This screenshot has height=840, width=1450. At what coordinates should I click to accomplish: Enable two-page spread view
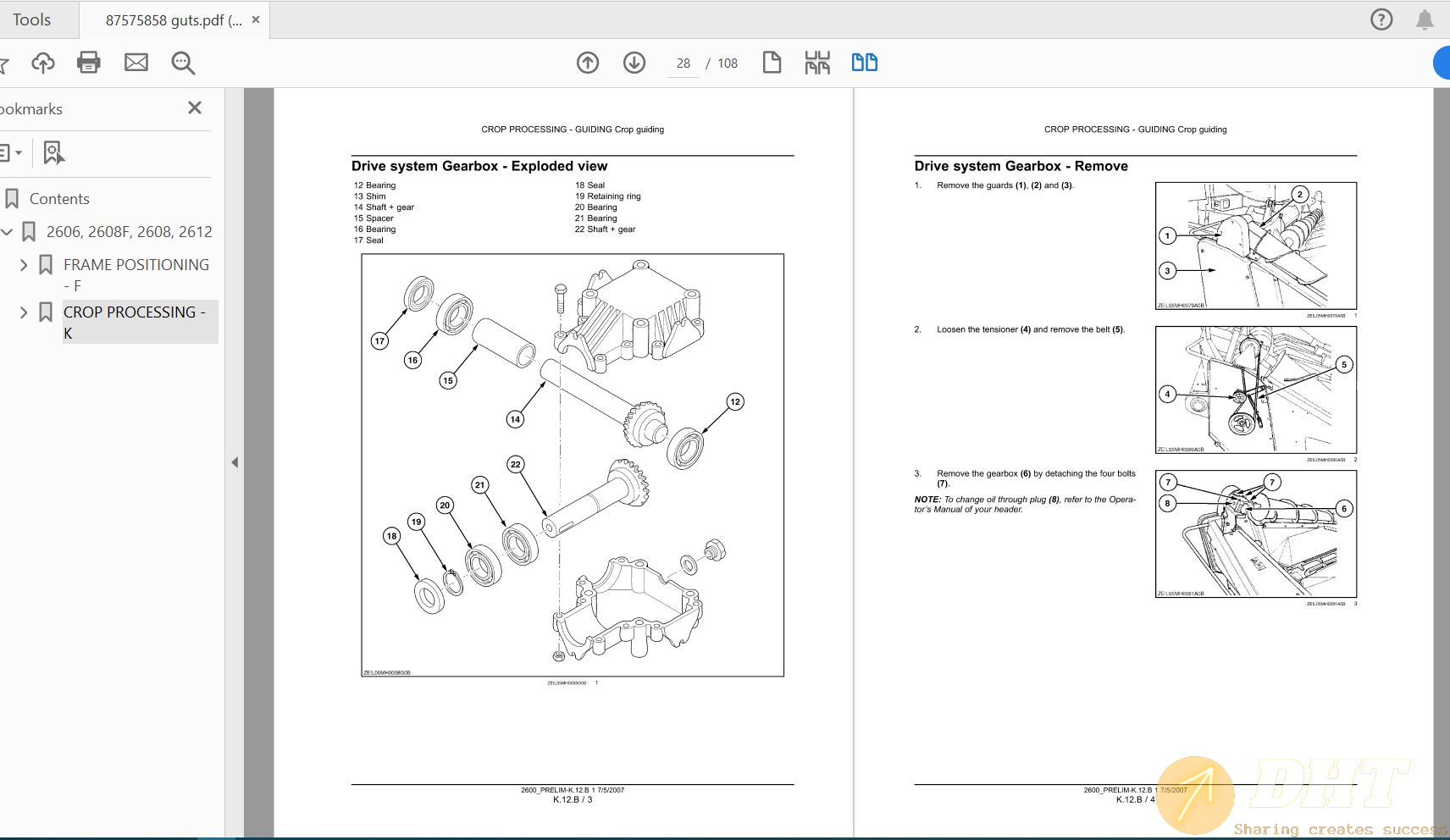click(864, 62)
